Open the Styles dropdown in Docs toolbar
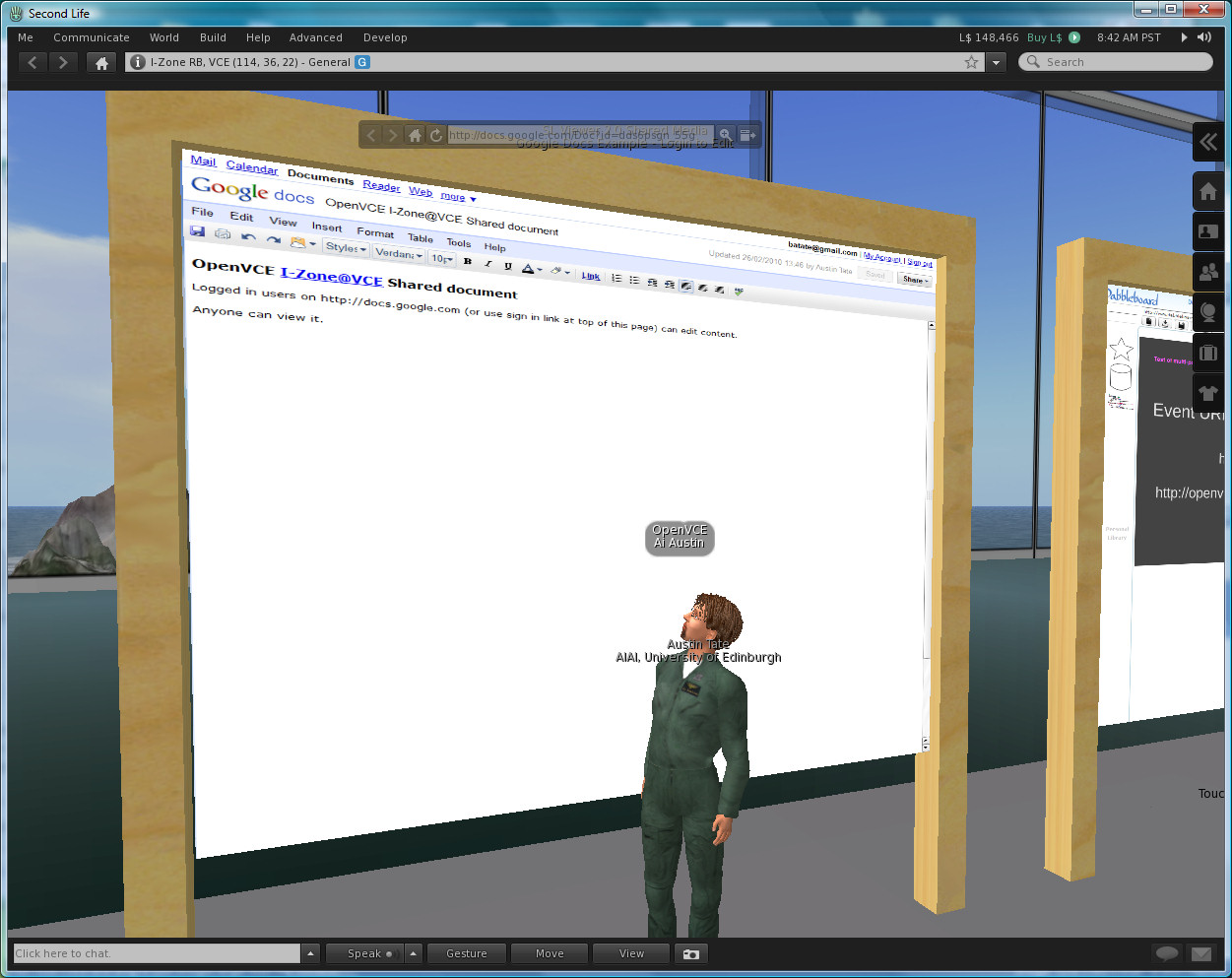 click(x=346, y=247)
